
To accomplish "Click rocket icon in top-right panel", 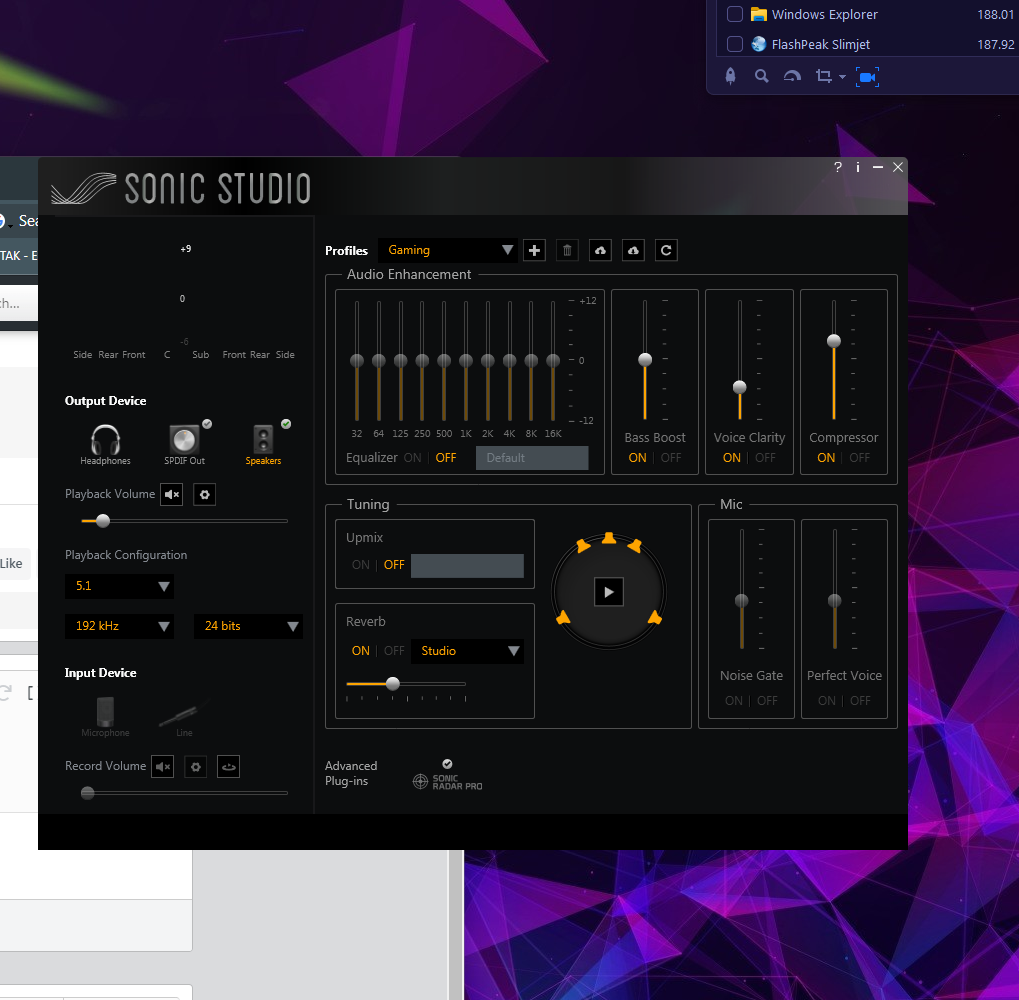I will pos(730,77).
